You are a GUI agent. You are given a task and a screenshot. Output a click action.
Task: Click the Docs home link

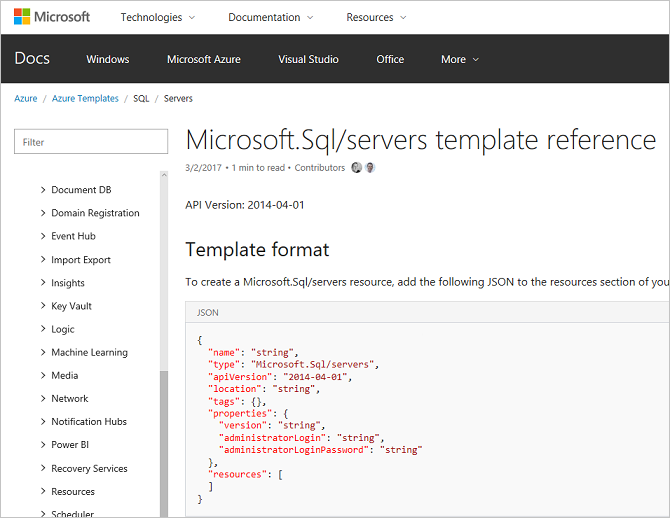32,59
